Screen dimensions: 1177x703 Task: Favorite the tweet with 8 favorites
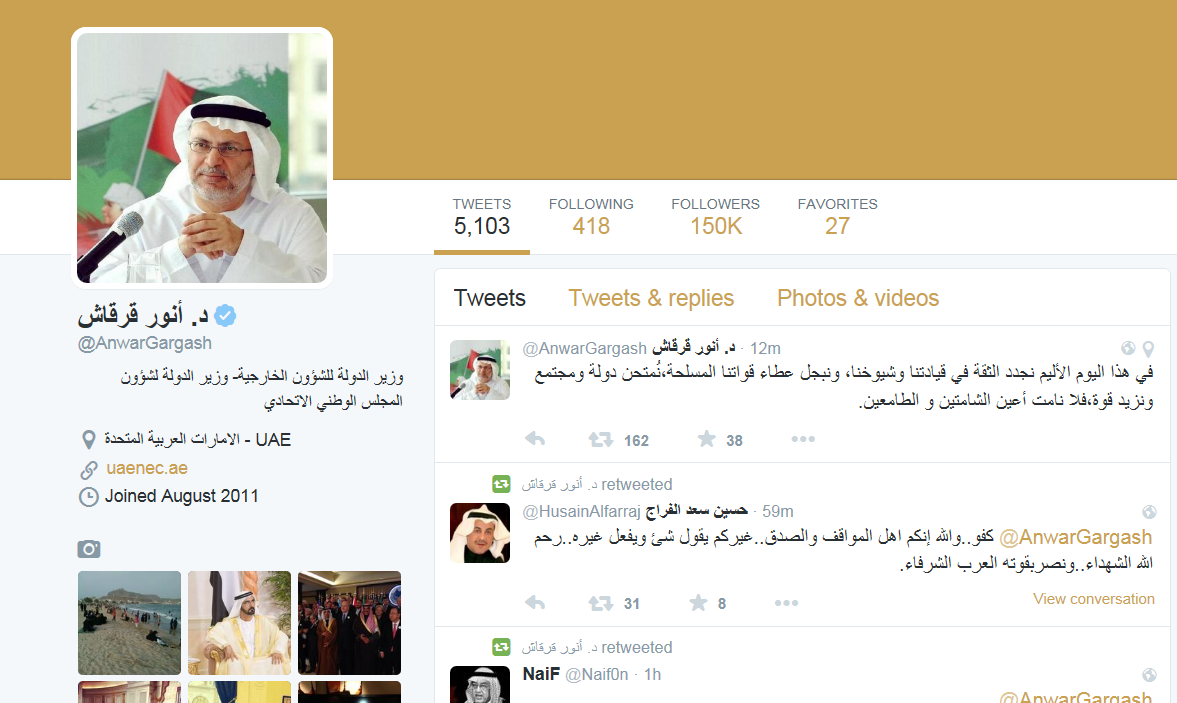coord(698,602)
